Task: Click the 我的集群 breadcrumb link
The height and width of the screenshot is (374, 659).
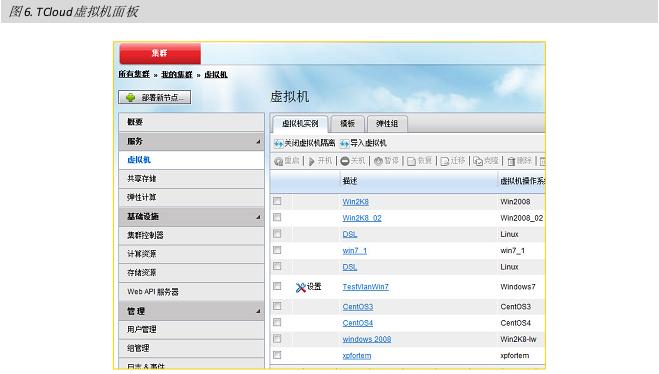Action: pos(177,74)
